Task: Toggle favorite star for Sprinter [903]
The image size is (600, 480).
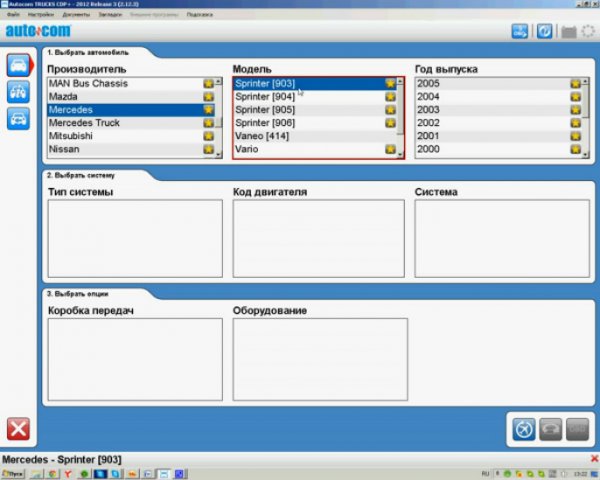Action: point(390,83)
